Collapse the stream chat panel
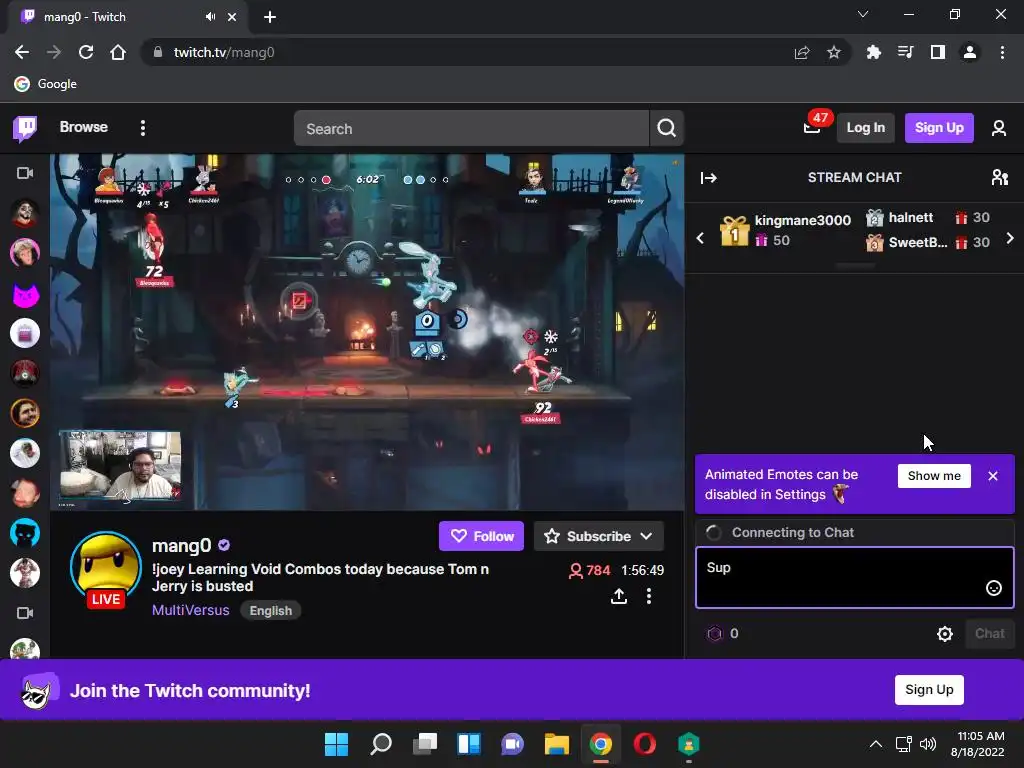The width and height of the screenshot is (1024, 768). (x=709, y=178)
